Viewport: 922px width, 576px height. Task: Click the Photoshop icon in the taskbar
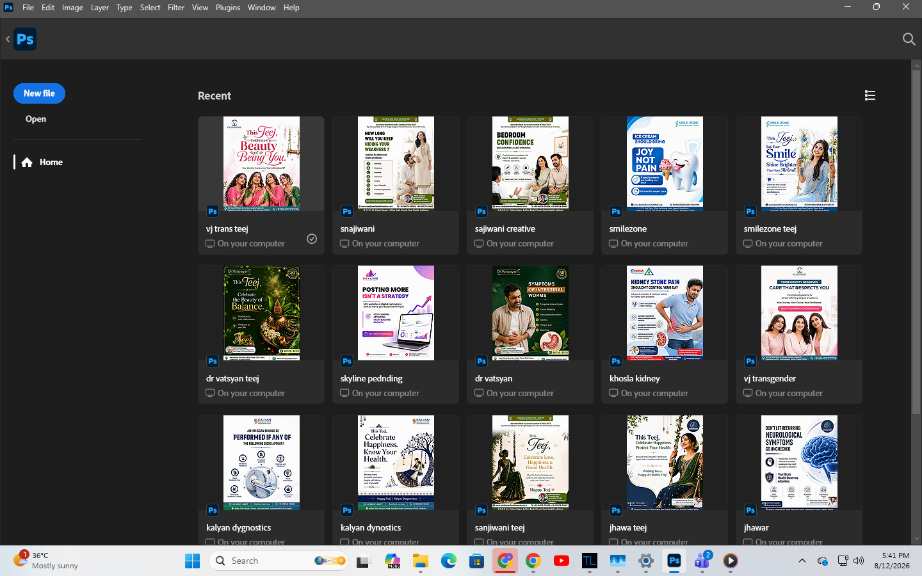pos(674,561)
